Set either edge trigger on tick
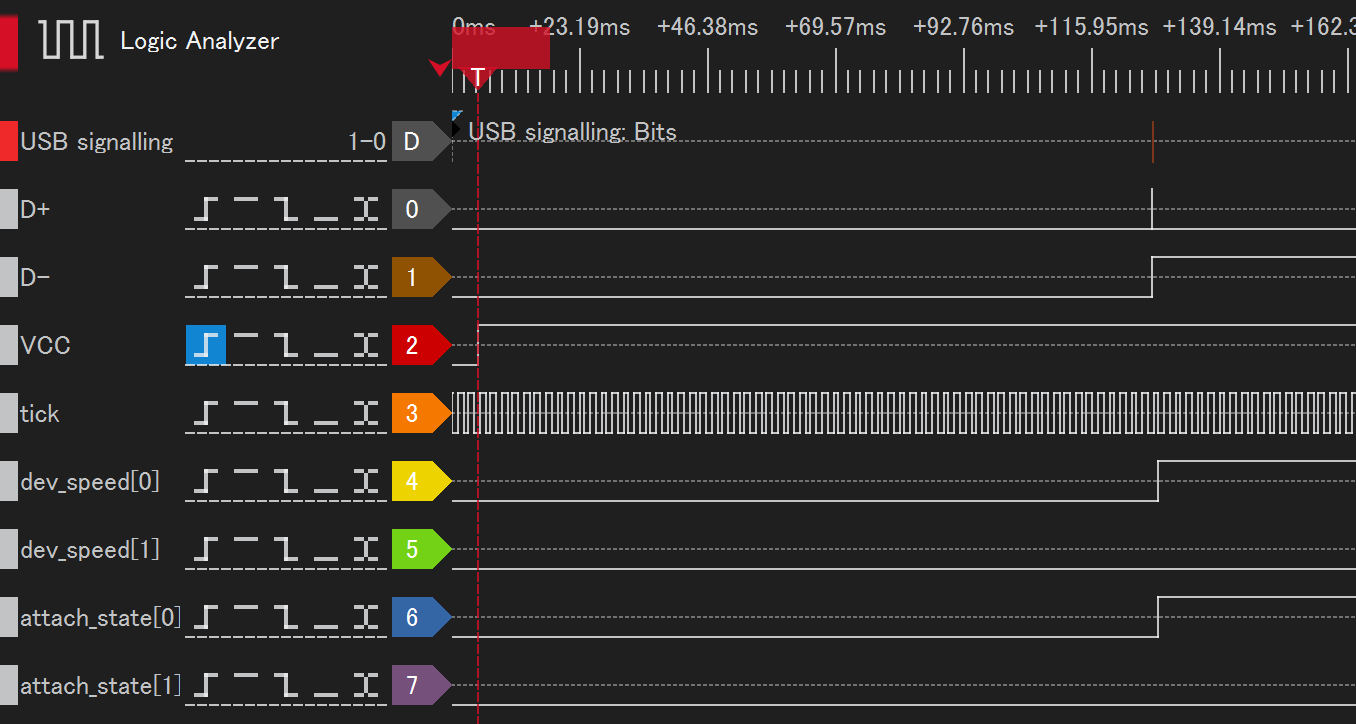The image size is (1356, 724). tap(366, 413)
